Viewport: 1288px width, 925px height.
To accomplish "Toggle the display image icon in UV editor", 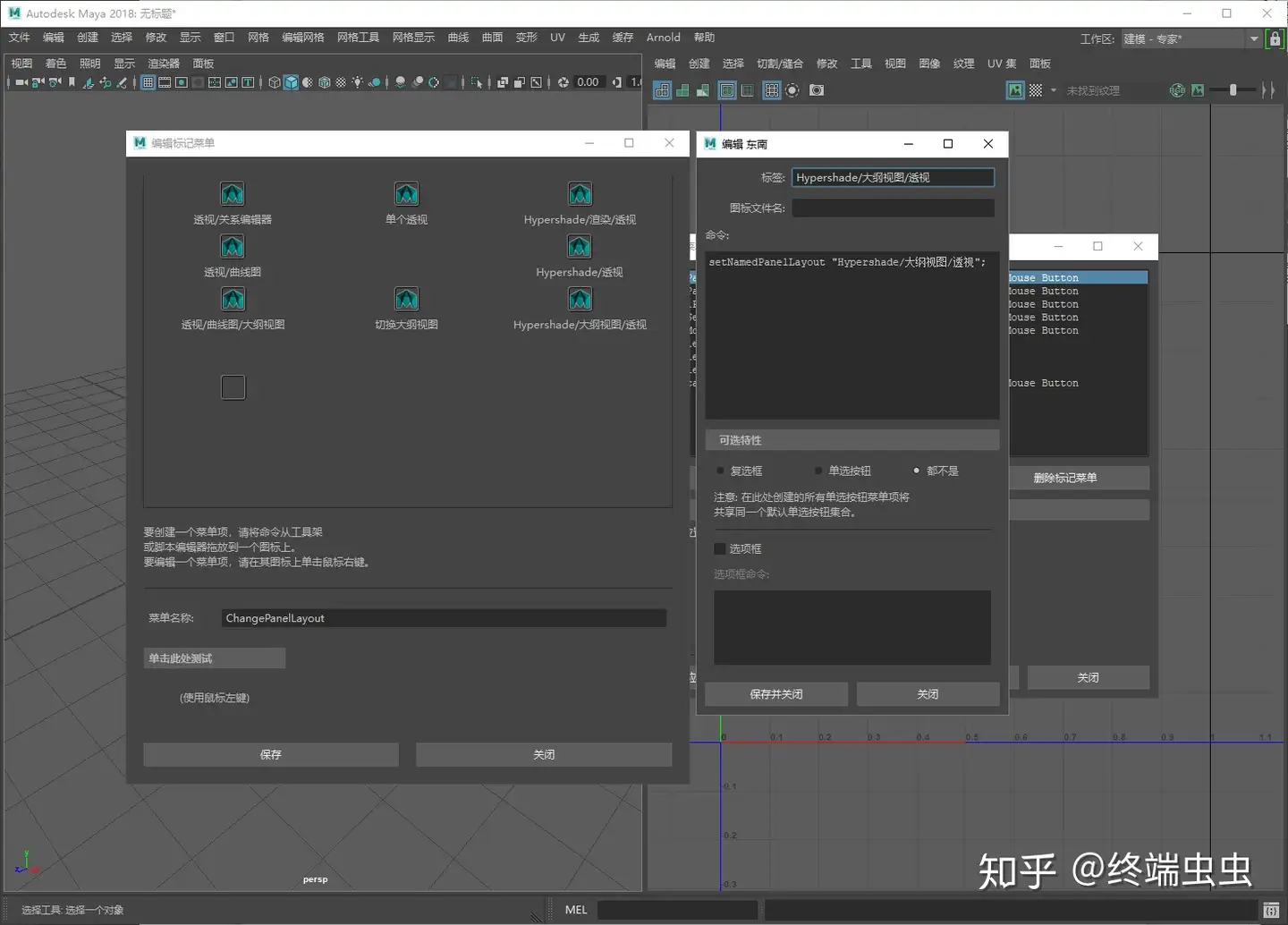I will point(1015,90).
